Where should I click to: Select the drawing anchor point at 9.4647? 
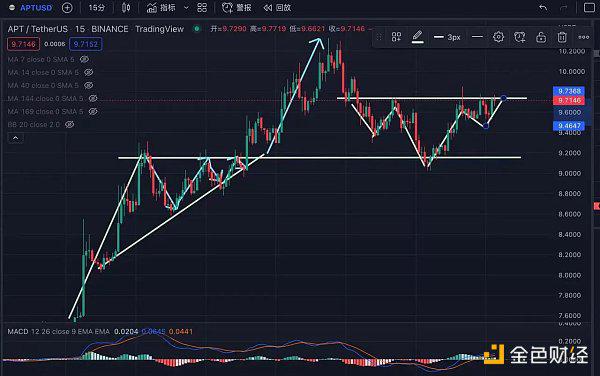(486, 126)
